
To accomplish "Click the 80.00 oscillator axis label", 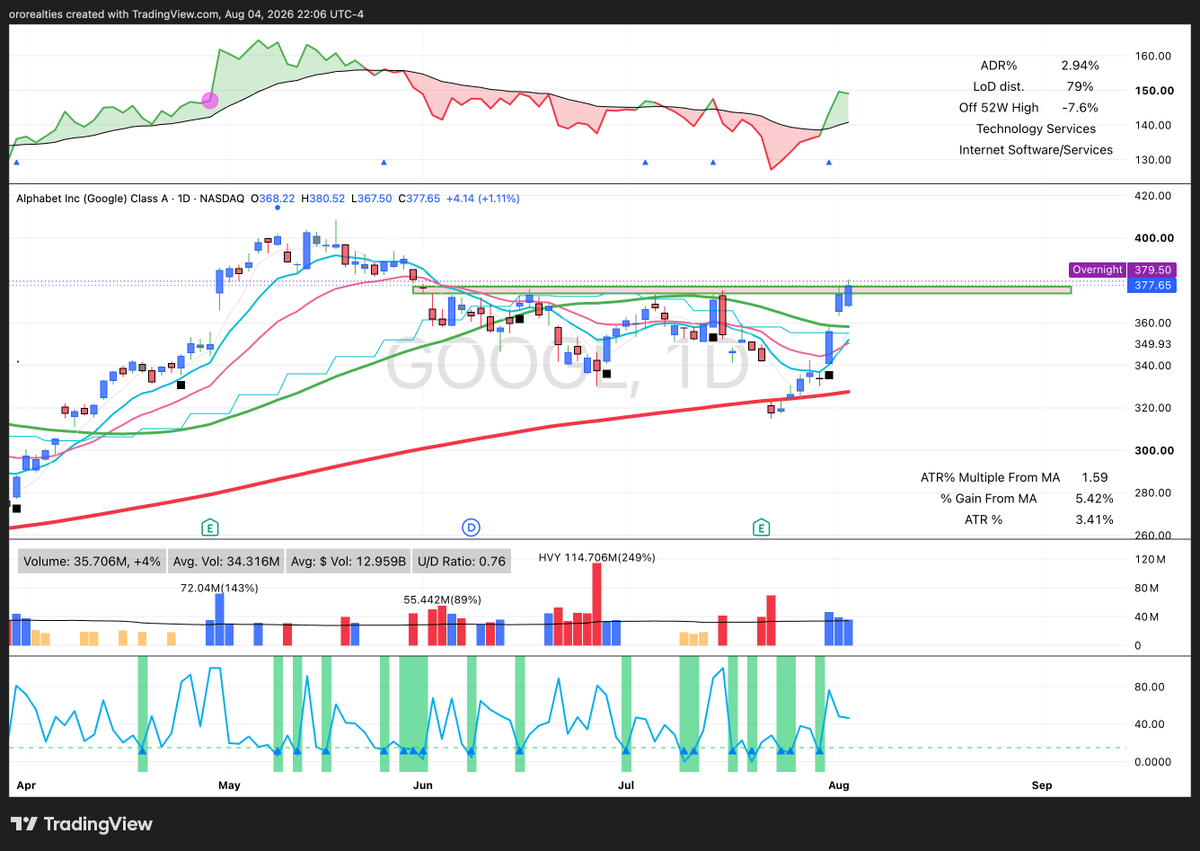I will (x=1148, y=687).
